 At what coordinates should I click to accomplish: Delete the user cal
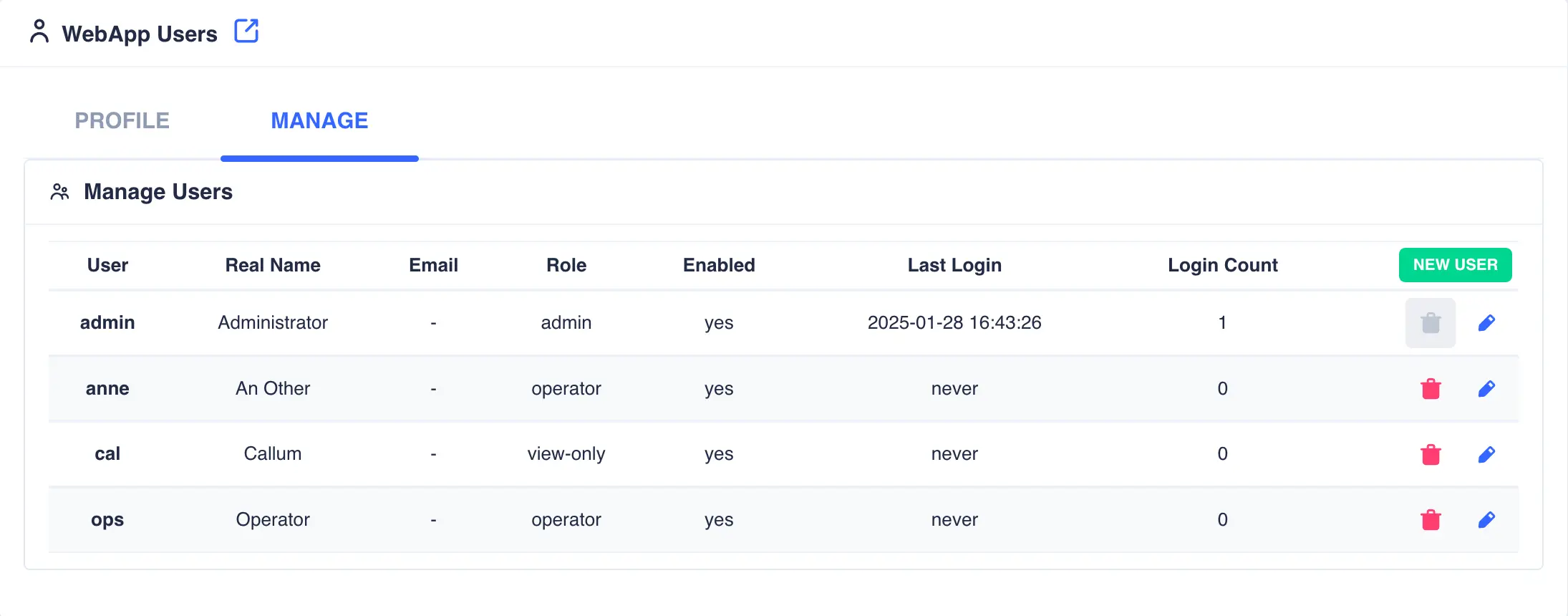(1430, 453)
